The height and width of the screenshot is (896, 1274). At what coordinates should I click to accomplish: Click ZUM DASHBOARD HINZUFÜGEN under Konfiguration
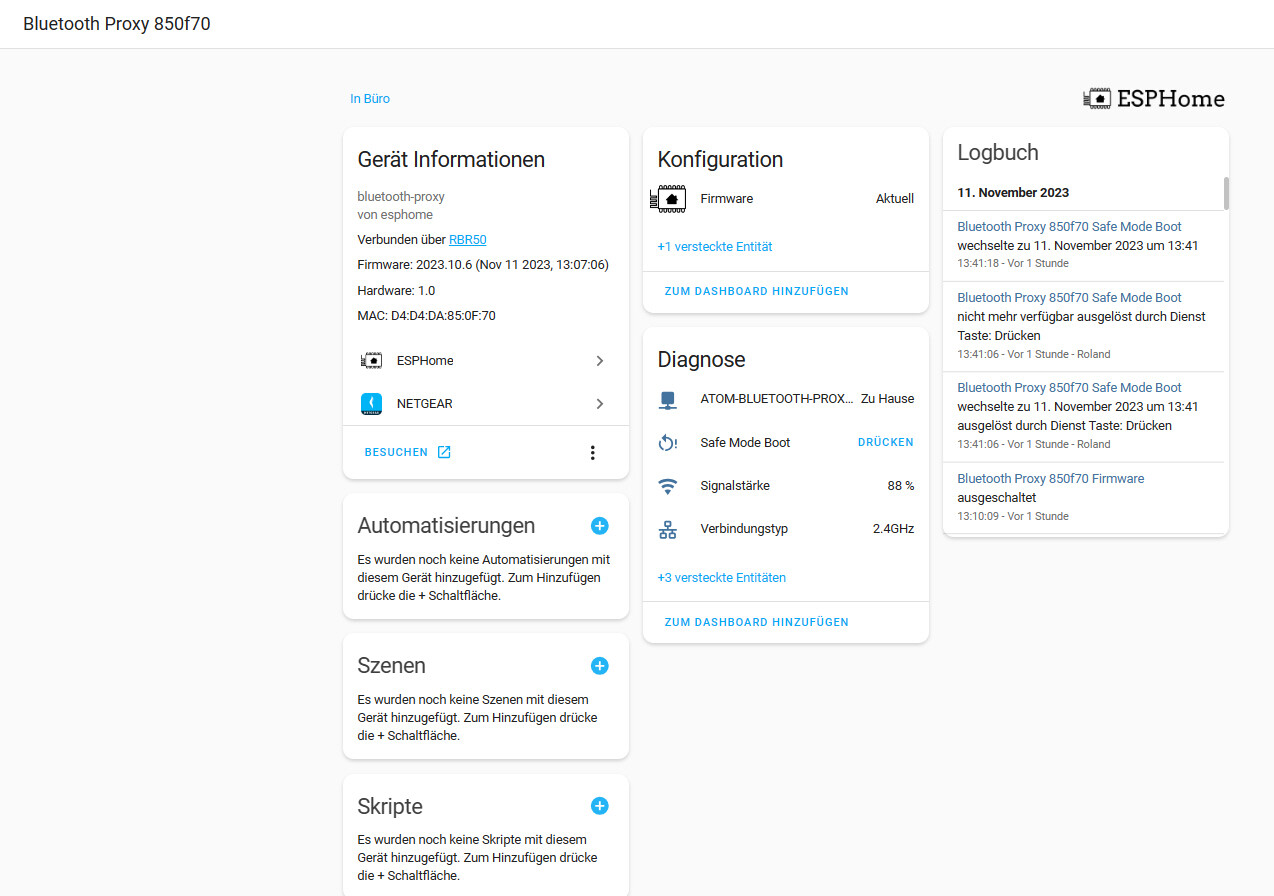pyautogui.click(x=756, y=290)
